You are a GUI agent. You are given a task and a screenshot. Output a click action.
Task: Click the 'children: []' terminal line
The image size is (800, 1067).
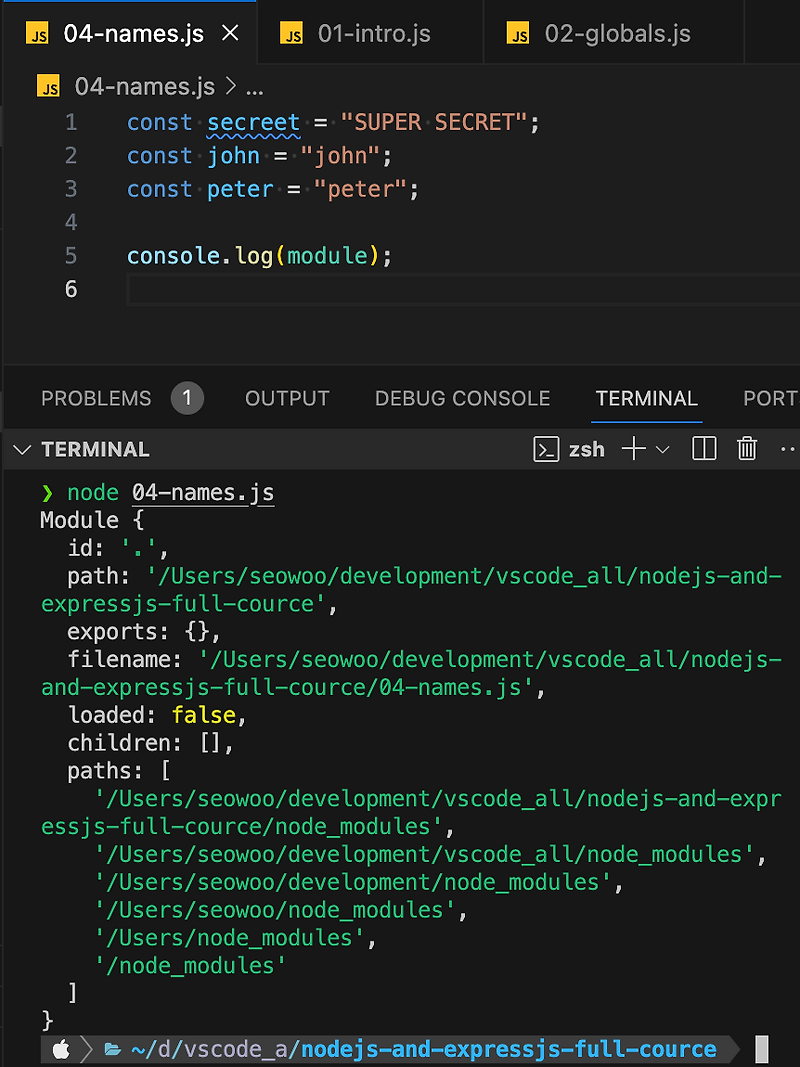(150, 742)
